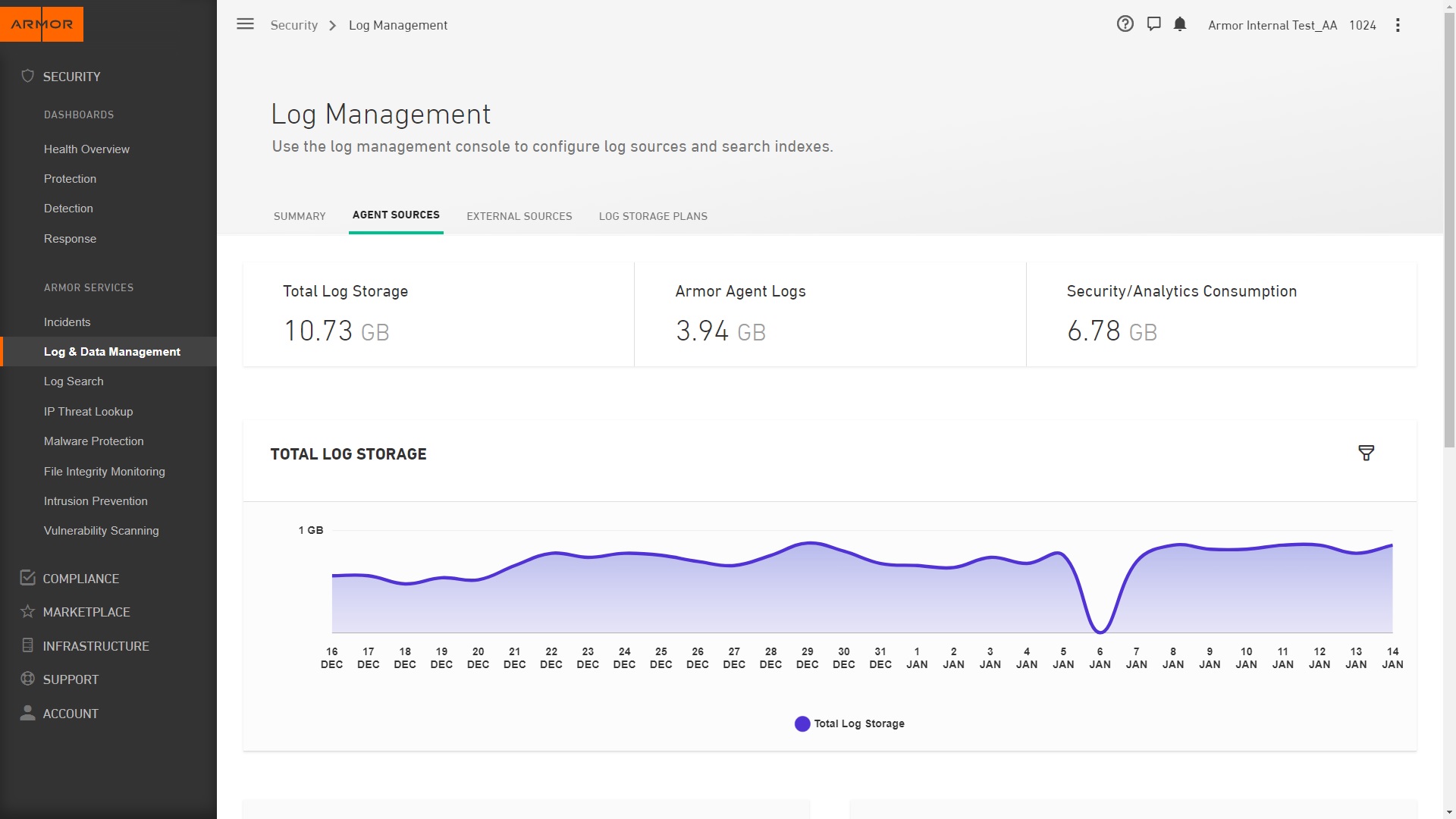The width and height of the screenshot is (1456, 819).
Task: Click the Security shield icon
Action: [x=28, y=76]
